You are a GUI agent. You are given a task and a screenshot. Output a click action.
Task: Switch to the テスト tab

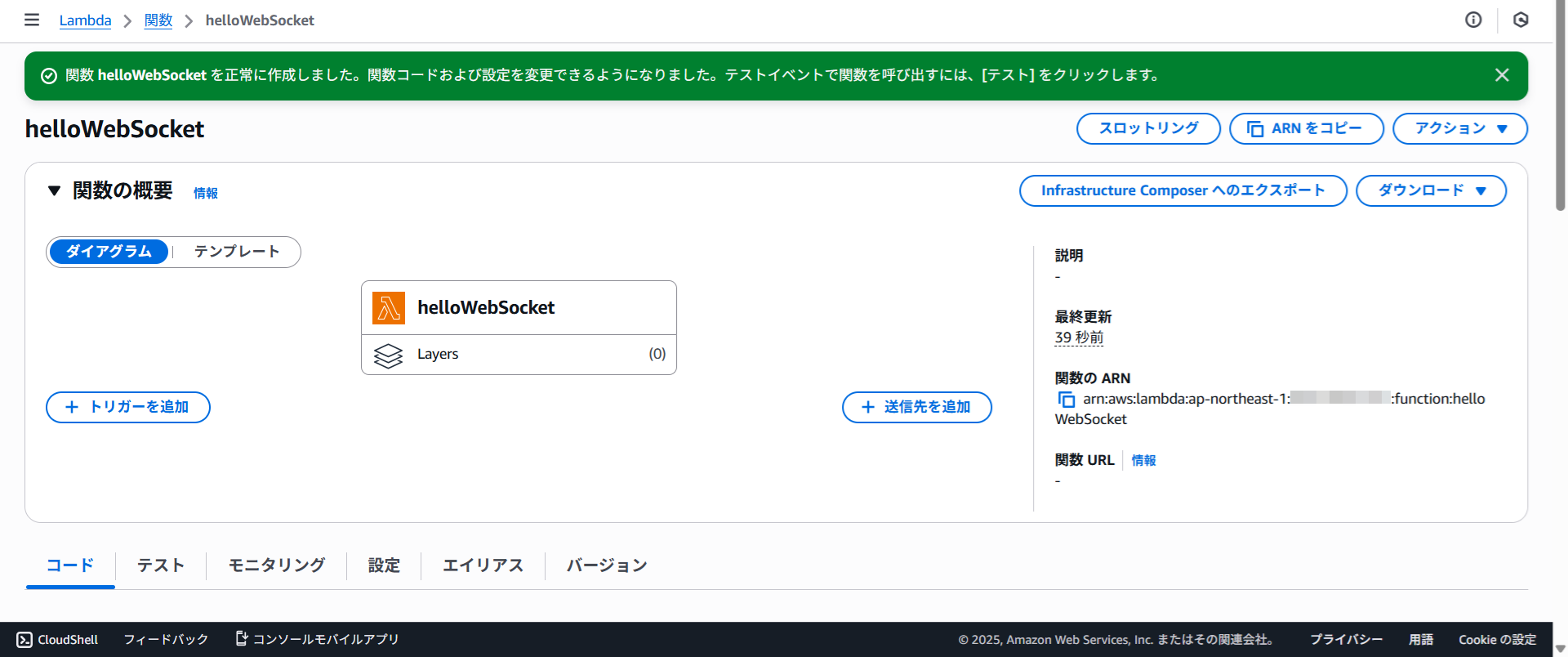[x=161, y=565]
